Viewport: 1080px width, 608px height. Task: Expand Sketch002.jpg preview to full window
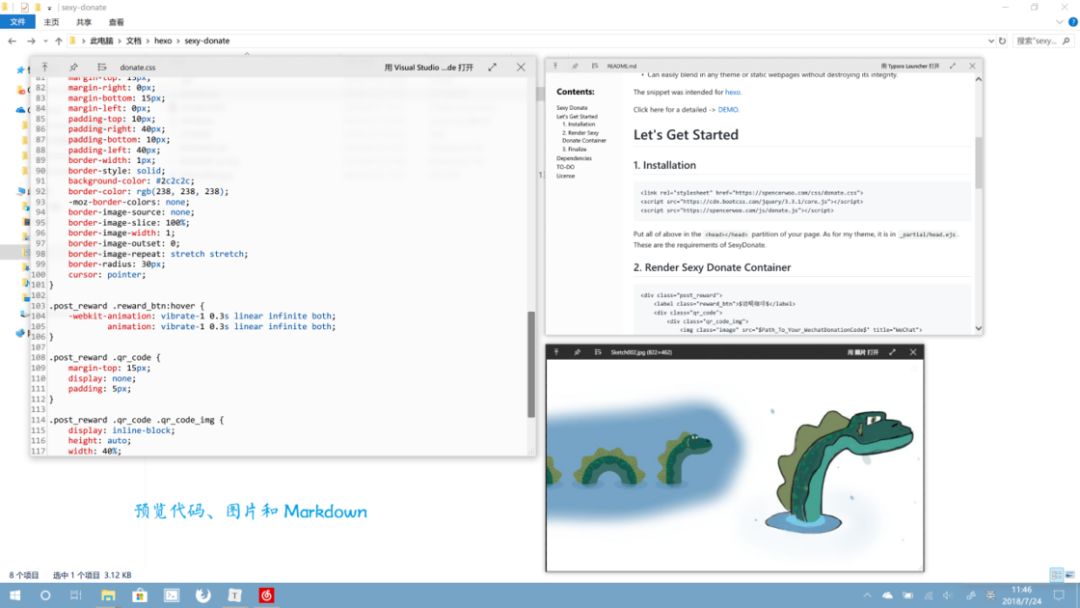click(892, 352)
